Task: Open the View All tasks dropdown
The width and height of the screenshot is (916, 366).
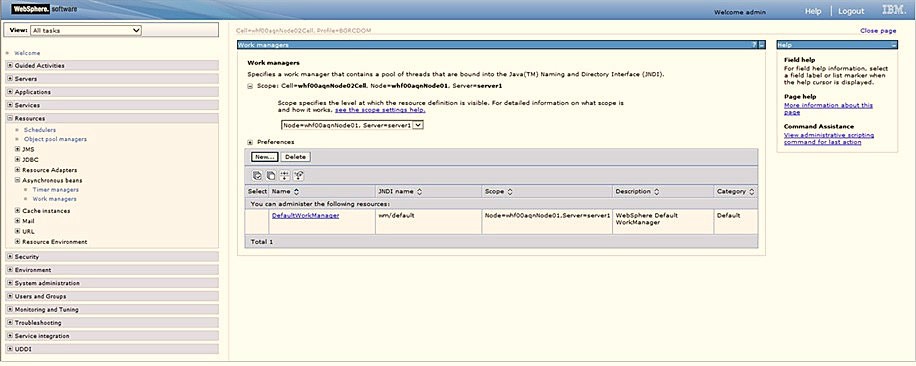Action: [x=86, y=30]
